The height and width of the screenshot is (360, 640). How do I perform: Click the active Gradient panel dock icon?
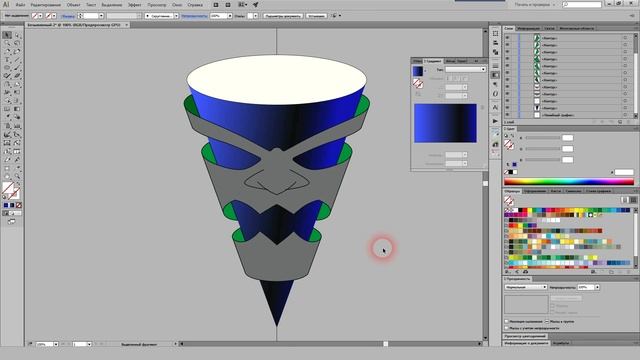495,75
